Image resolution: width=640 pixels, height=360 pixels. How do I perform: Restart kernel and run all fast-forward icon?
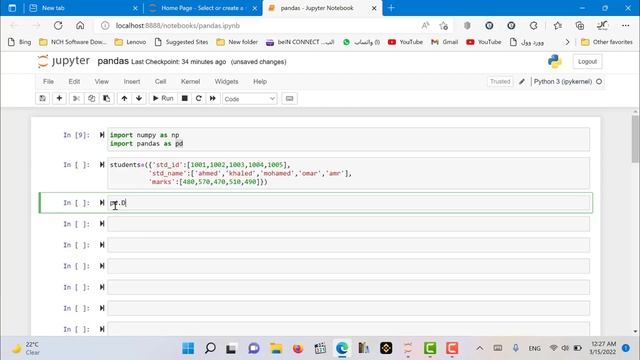tap(213, 98)
